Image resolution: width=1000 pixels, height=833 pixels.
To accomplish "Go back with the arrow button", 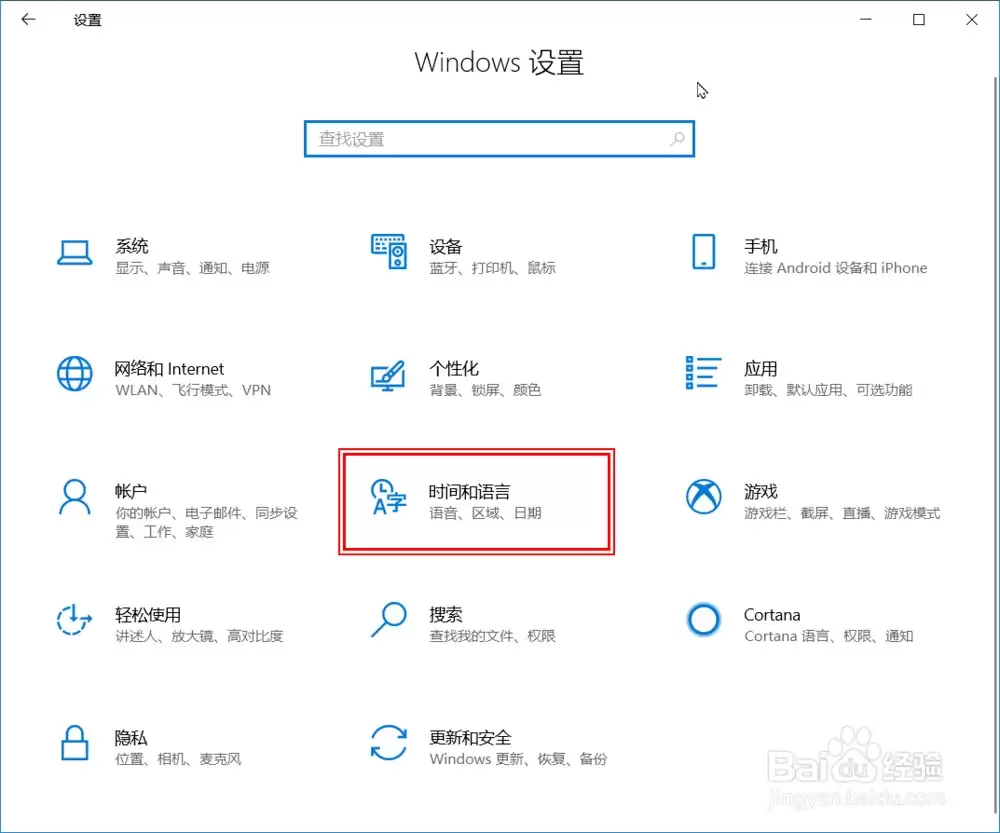I will tap(28, 20).
